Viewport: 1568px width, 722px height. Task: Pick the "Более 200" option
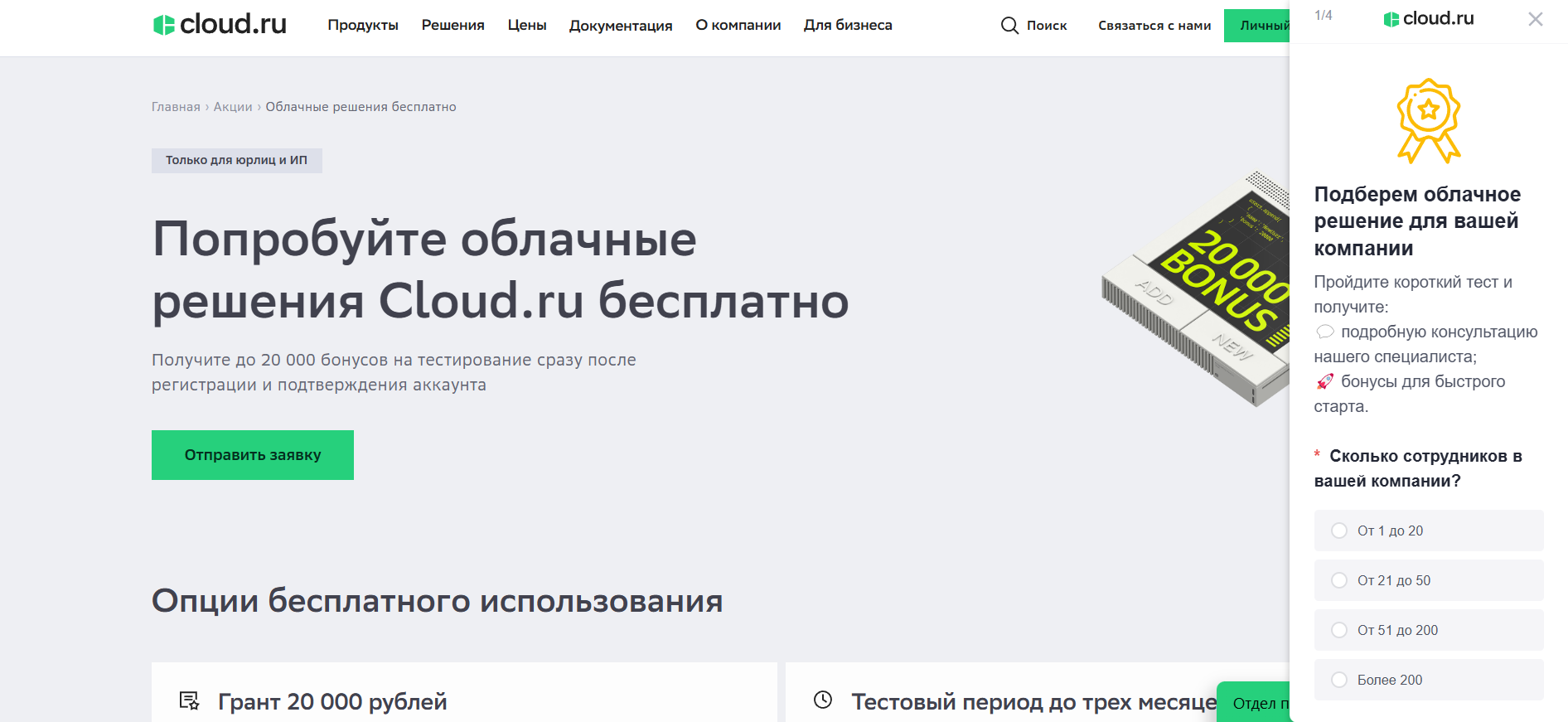[1339, 680]
